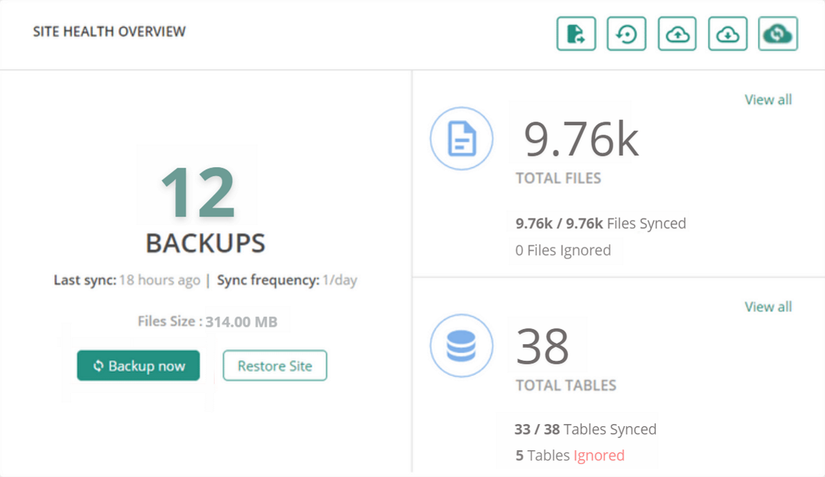The image size is (825, 477).
Task: Click the 38 total tables number
Action: [542, 347]
